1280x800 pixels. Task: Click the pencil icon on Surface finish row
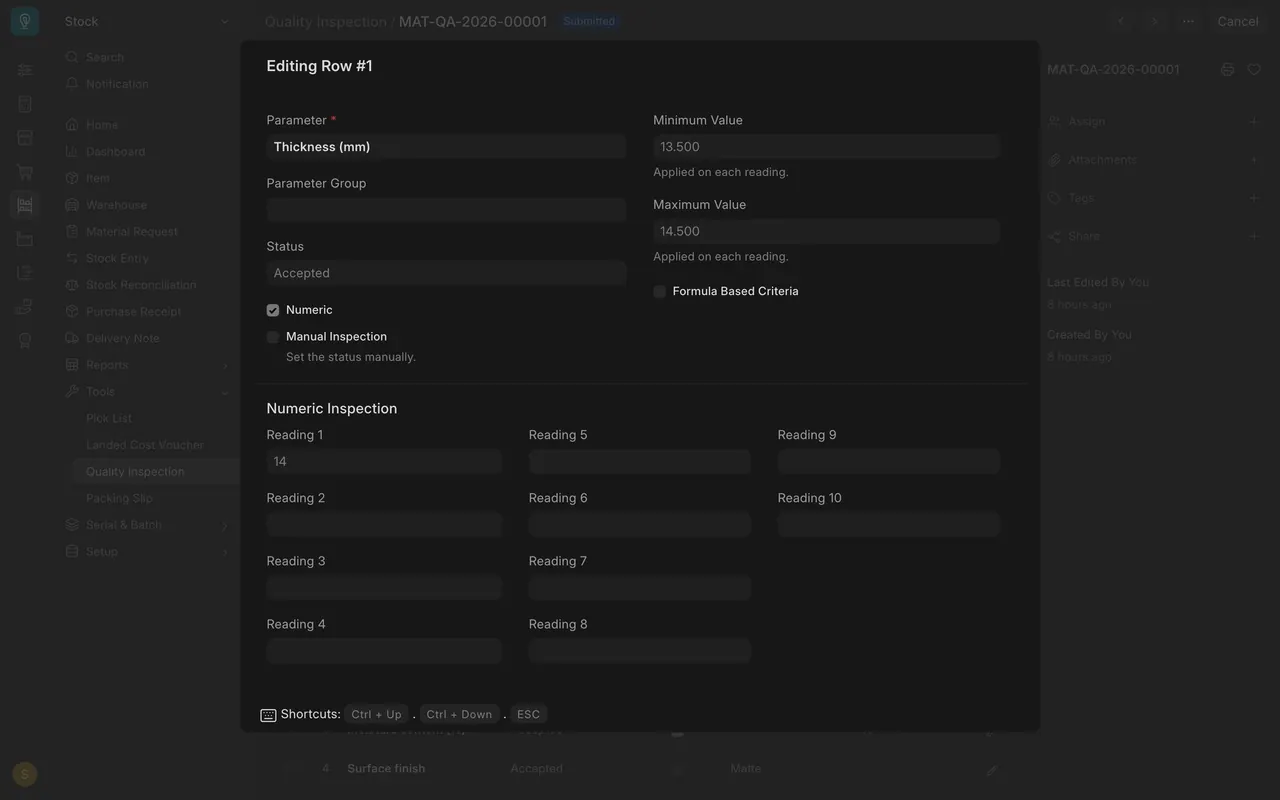(x=991, y=770)
